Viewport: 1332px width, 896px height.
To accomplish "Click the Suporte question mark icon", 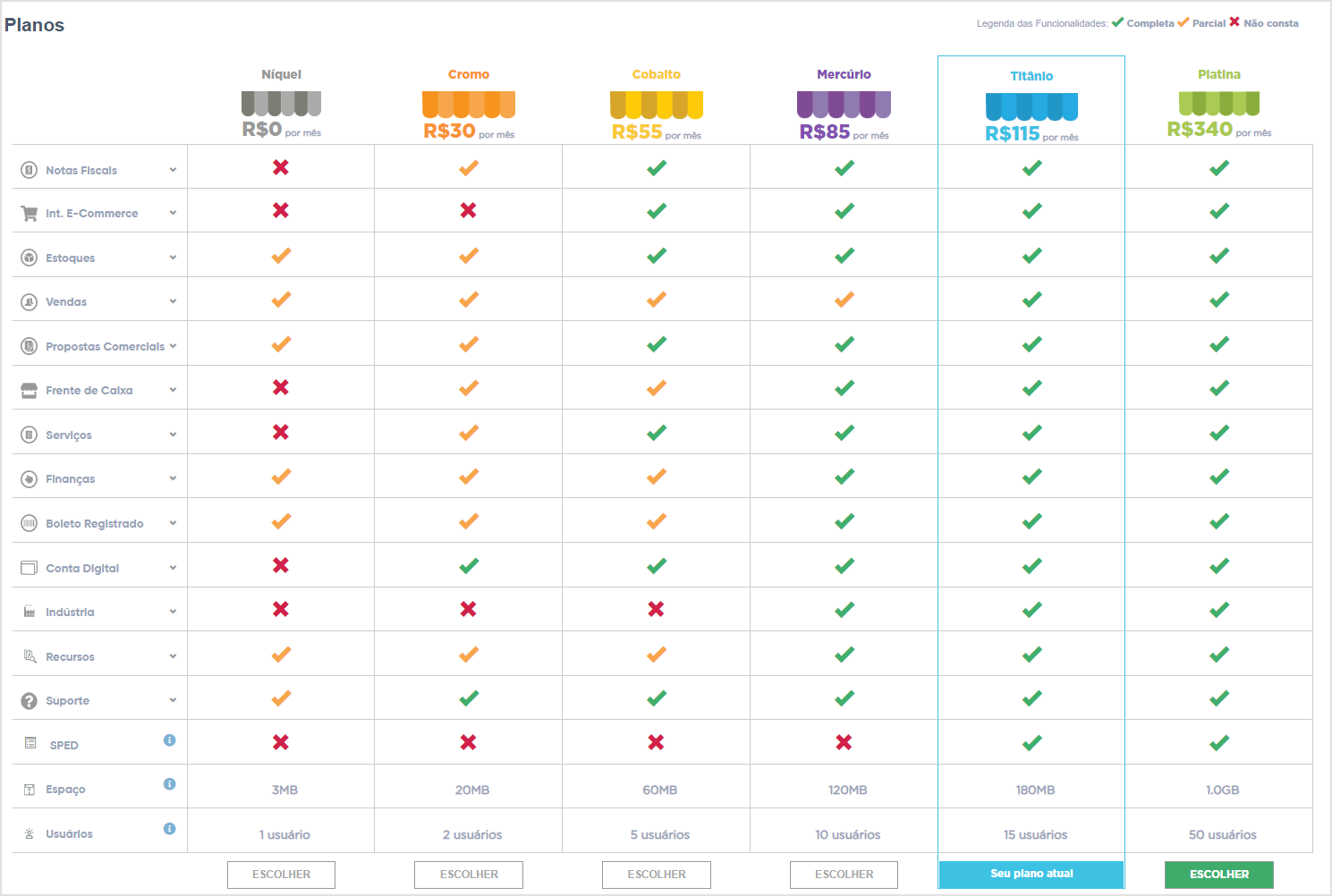I will [x=28, y=700].
